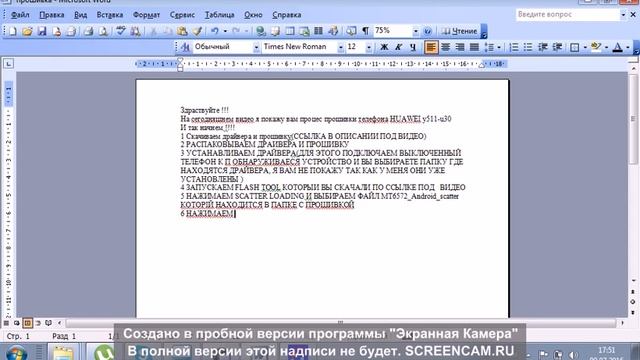
Task: Insert a table icon
Action: pos(290,31)
